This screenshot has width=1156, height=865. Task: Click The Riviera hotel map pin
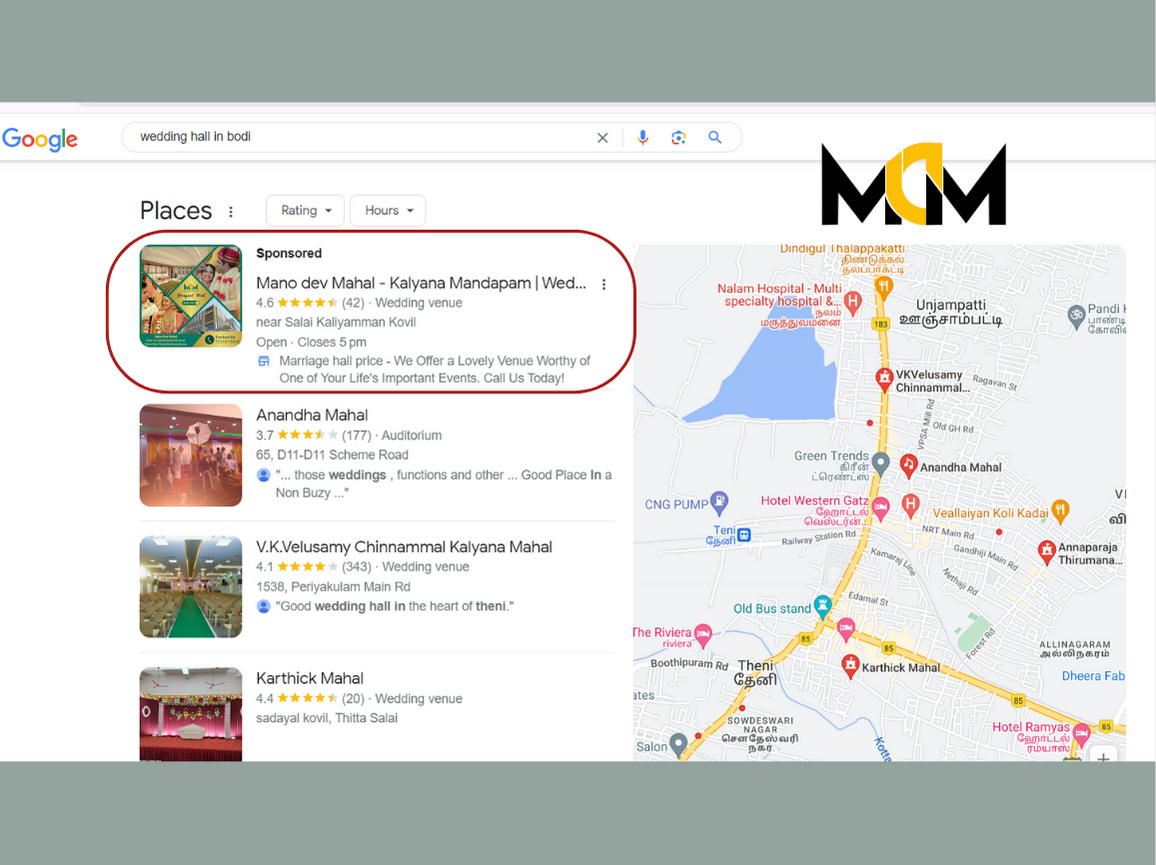click(703, 634)
